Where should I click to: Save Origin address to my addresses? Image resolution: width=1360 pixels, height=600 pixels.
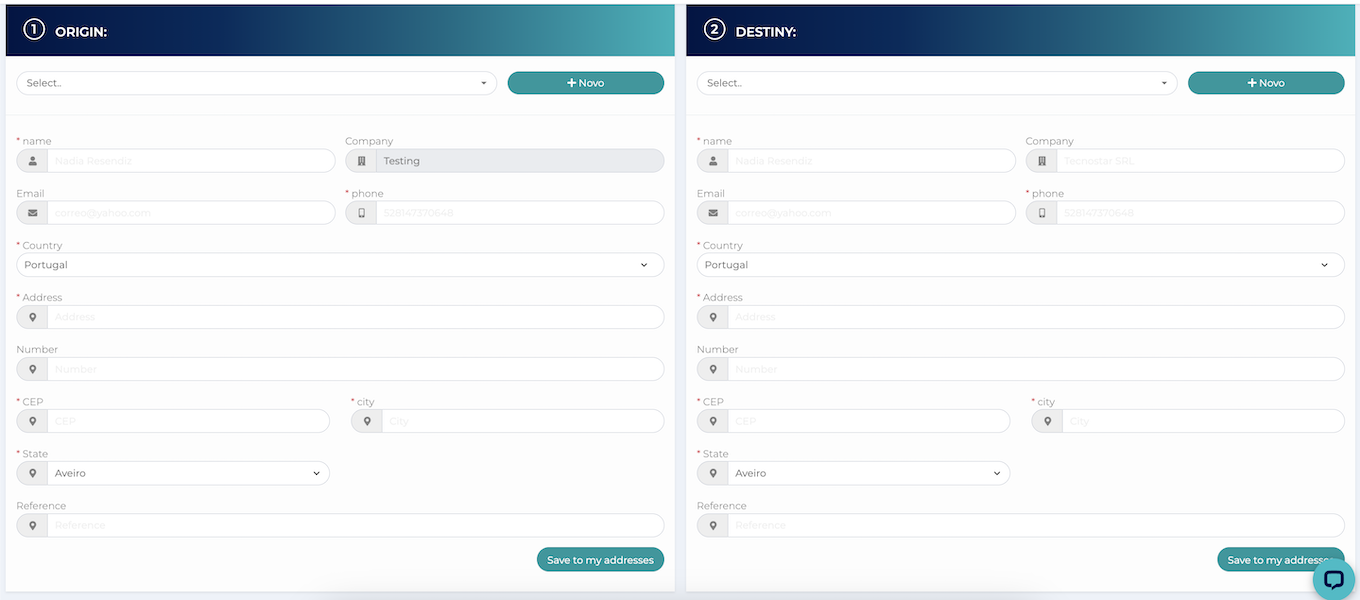[600, 560]
